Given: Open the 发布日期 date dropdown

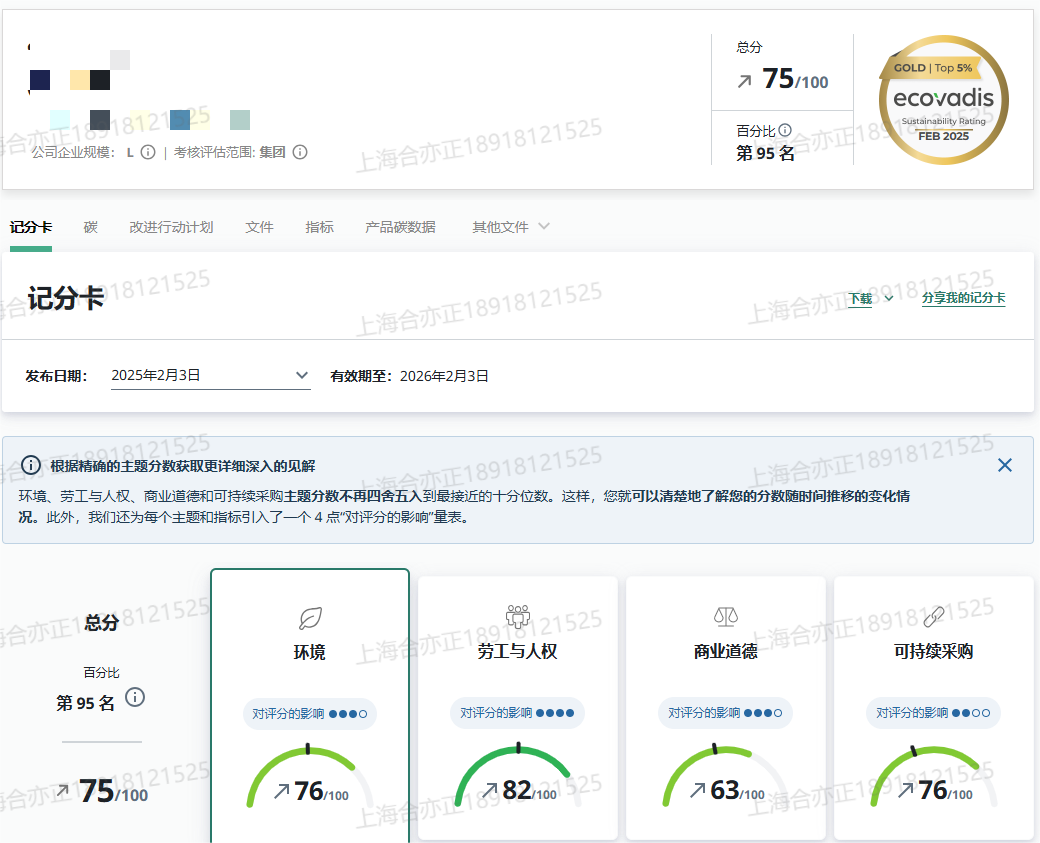Looking at the screenshot, I should tap(210, 376).
